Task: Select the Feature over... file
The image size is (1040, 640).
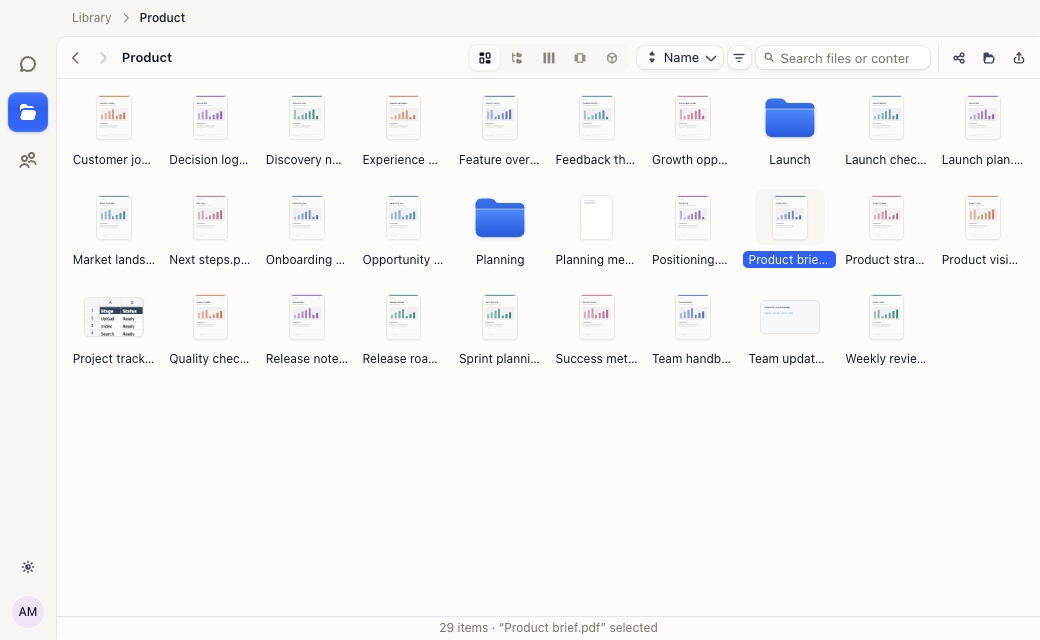Action: pyautogui.click(x=499, y=131)
